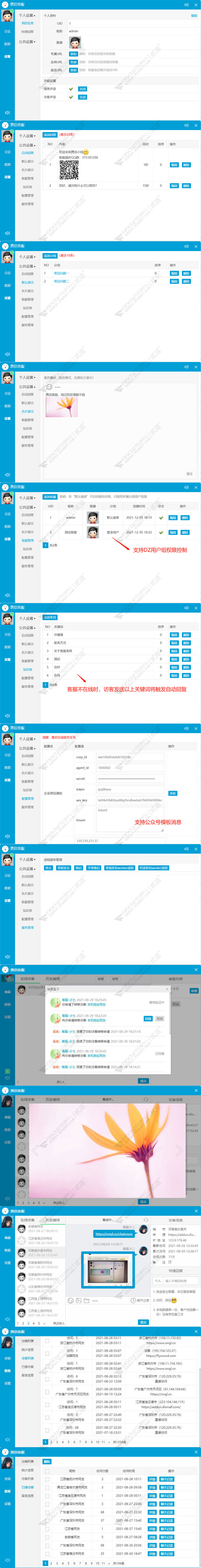Screen dimensions: 201x1568
Task: Delete the 您好，请问有什么可以帮您 auto-reply
Action: point(186,186)
